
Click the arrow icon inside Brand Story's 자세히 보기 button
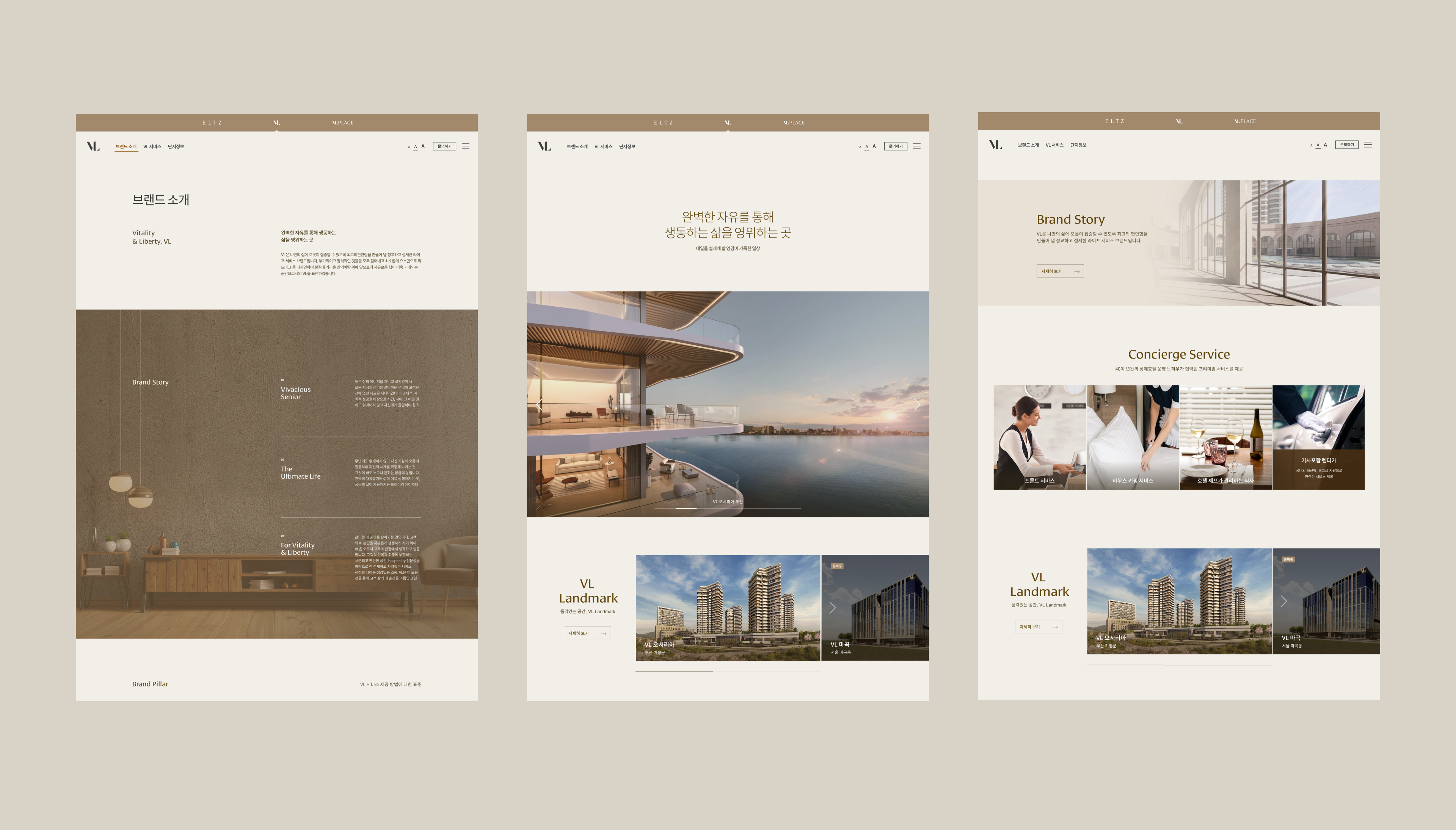pos(1076,271)
